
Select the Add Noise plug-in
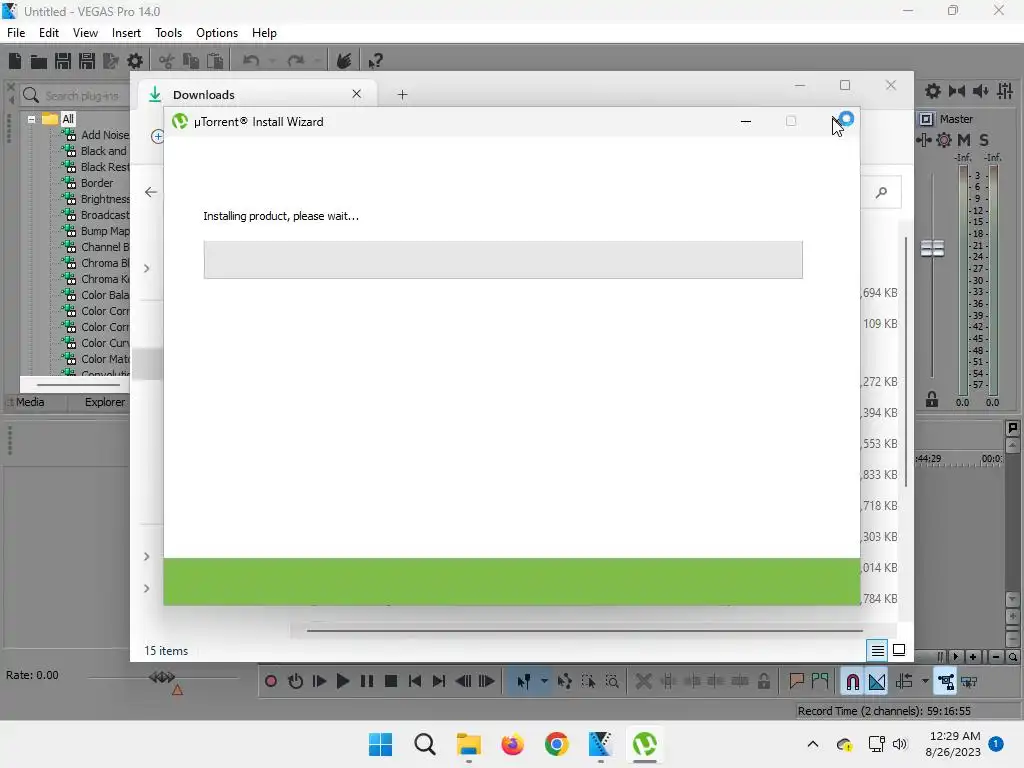104,135
